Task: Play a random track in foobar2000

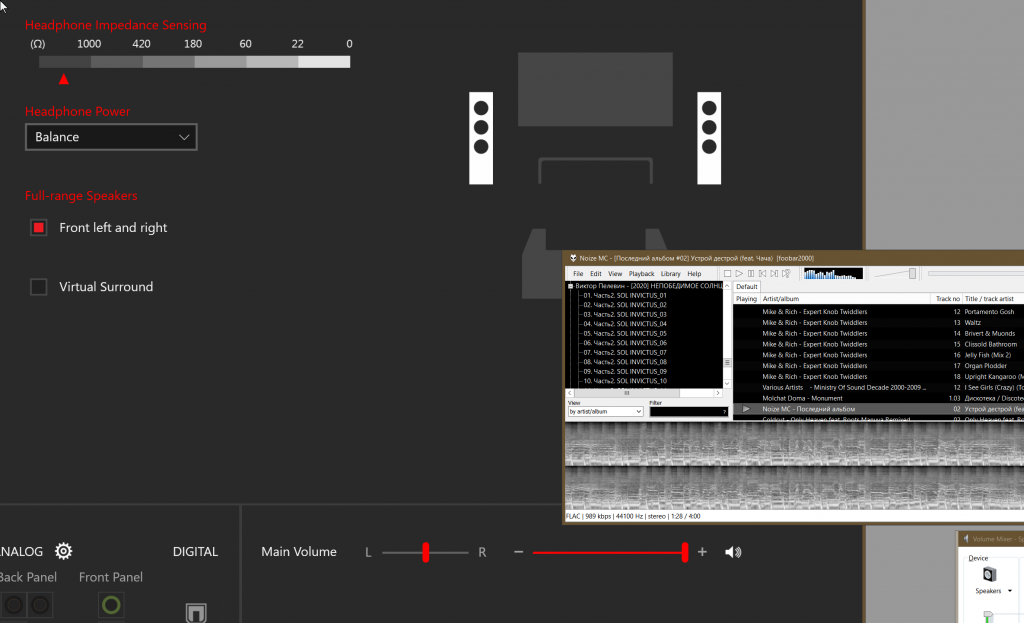Action: [786, 274]
